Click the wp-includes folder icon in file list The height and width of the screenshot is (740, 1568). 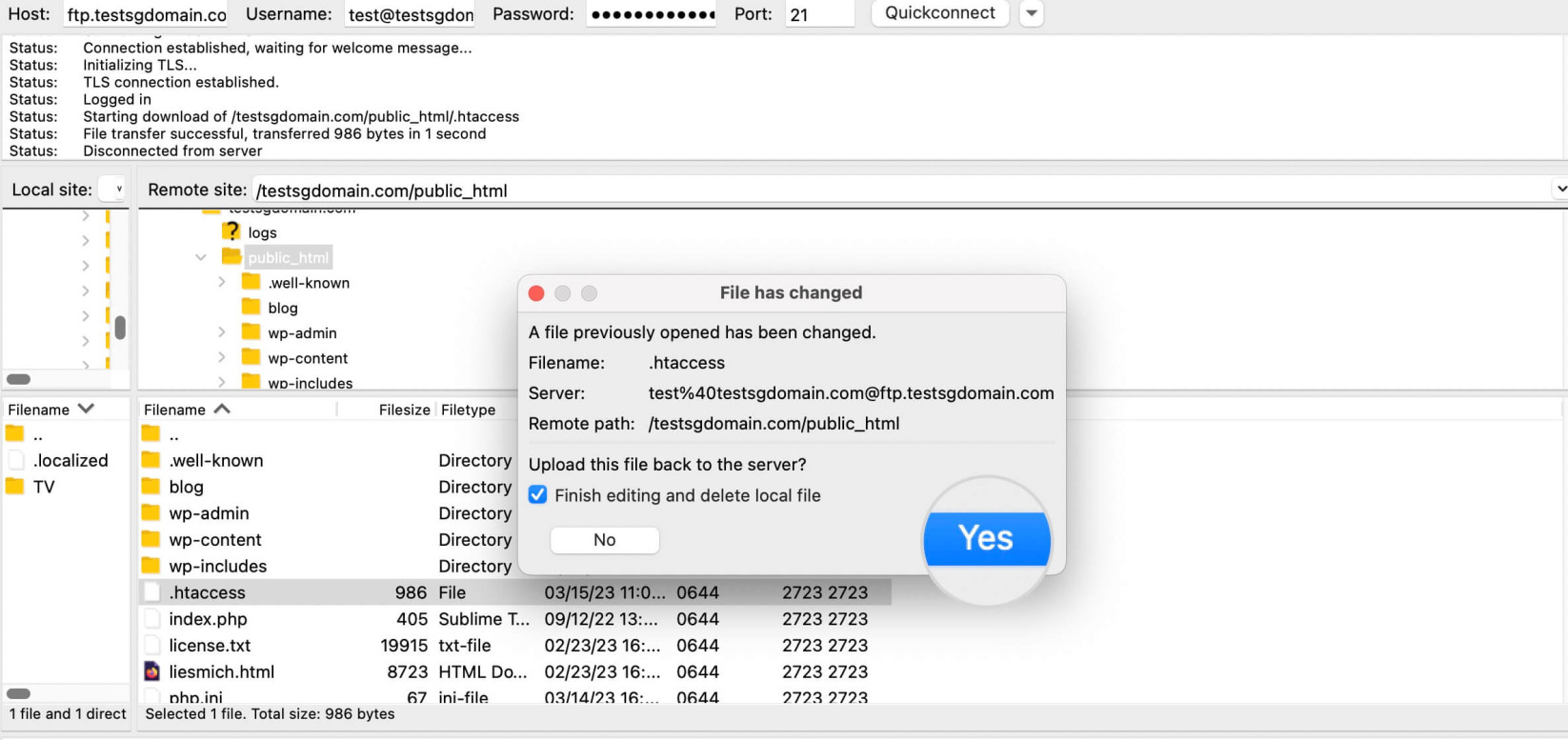point(151,566)
